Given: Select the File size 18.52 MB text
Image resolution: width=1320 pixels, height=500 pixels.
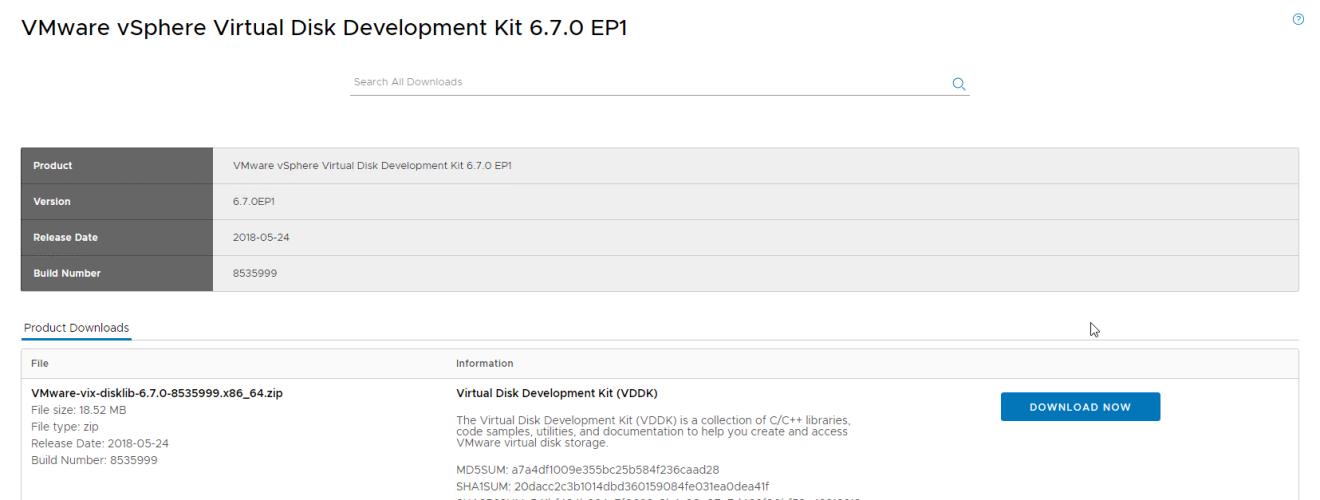Looking at the screenshot, I should pyautogui.click(x=79, y=410).
